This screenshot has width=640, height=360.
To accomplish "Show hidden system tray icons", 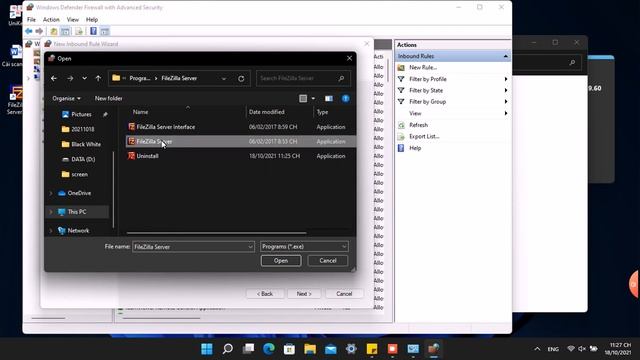I will [x=537, y=349].
